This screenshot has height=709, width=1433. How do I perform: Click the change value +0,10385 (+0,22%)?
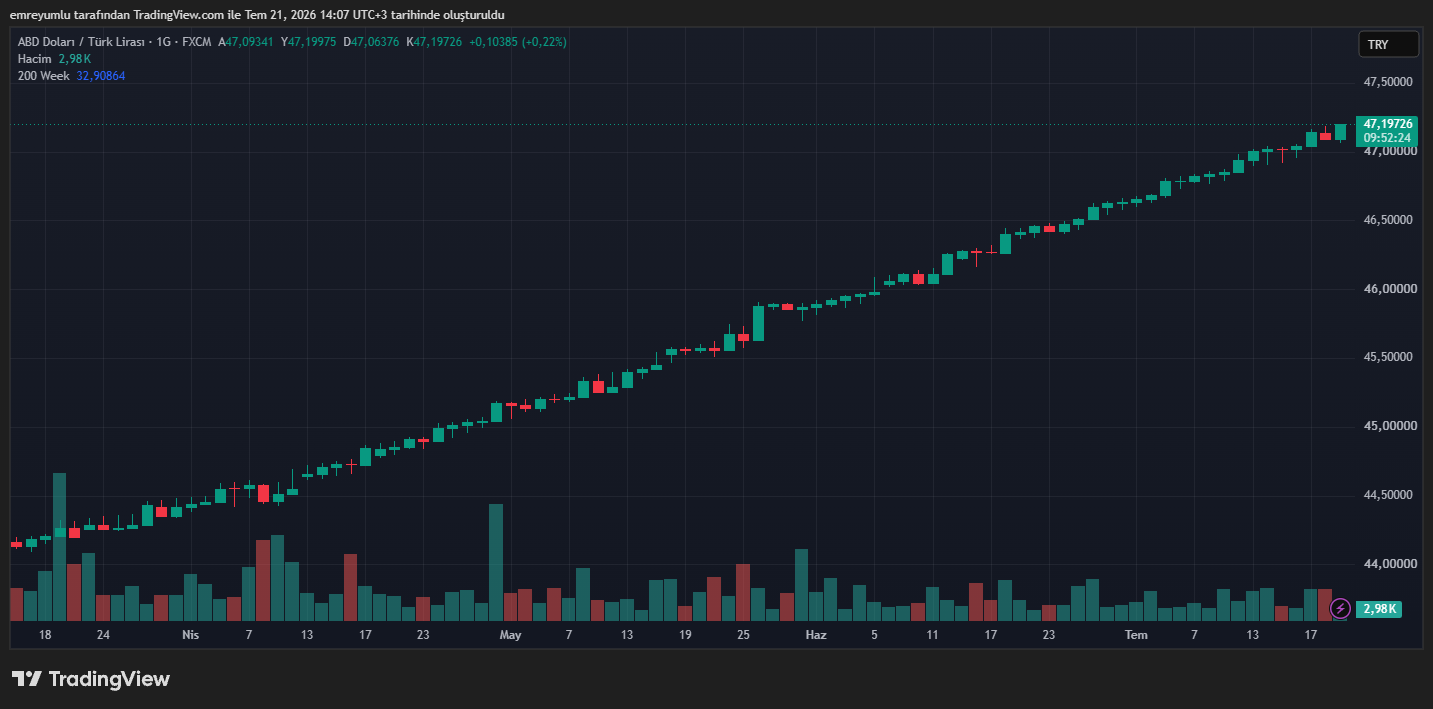point(518,42)
